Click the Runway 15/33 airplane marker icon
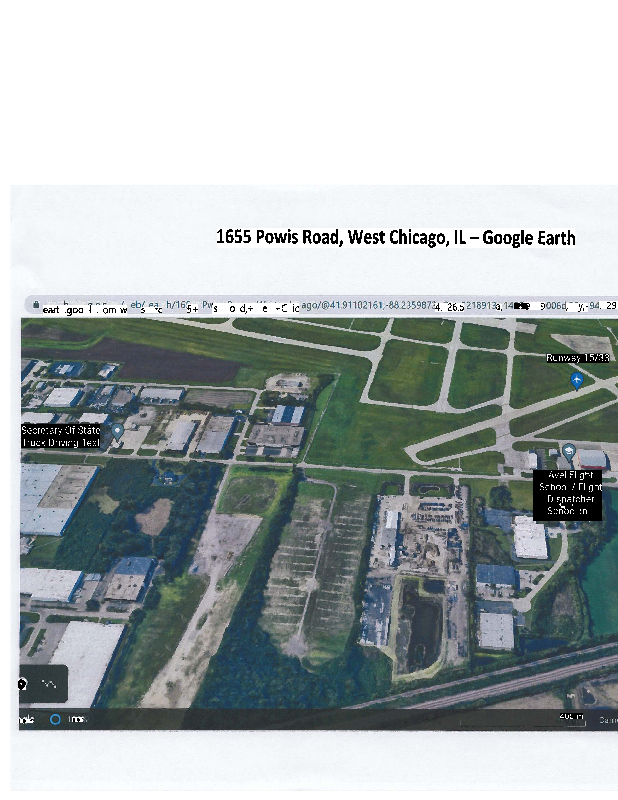This screenshot has height=800, width=618. (577, 379)
